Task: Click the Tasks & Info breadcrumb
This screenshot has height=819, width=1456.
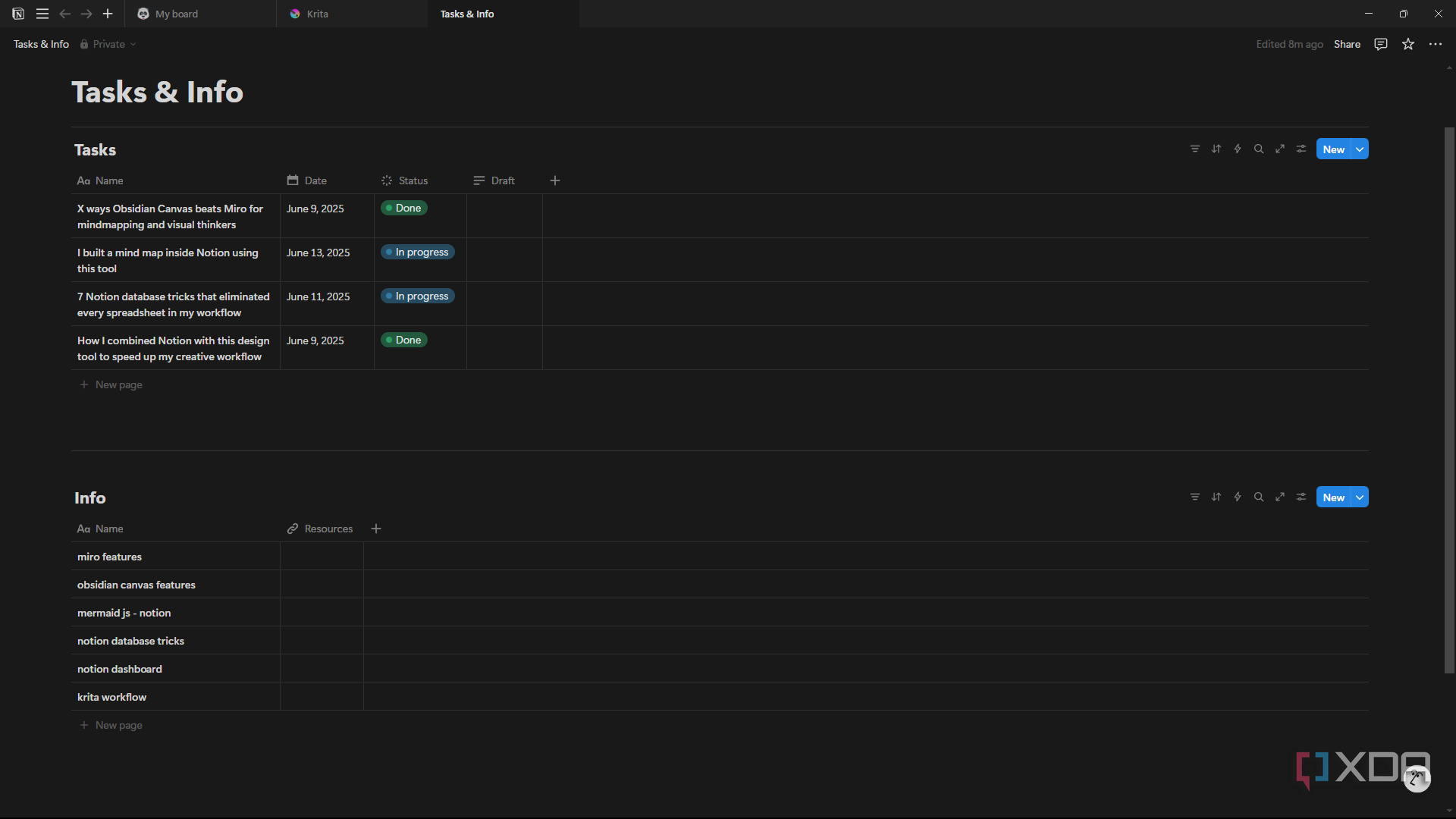Action: pyautogui.click(x=41, y=44)
